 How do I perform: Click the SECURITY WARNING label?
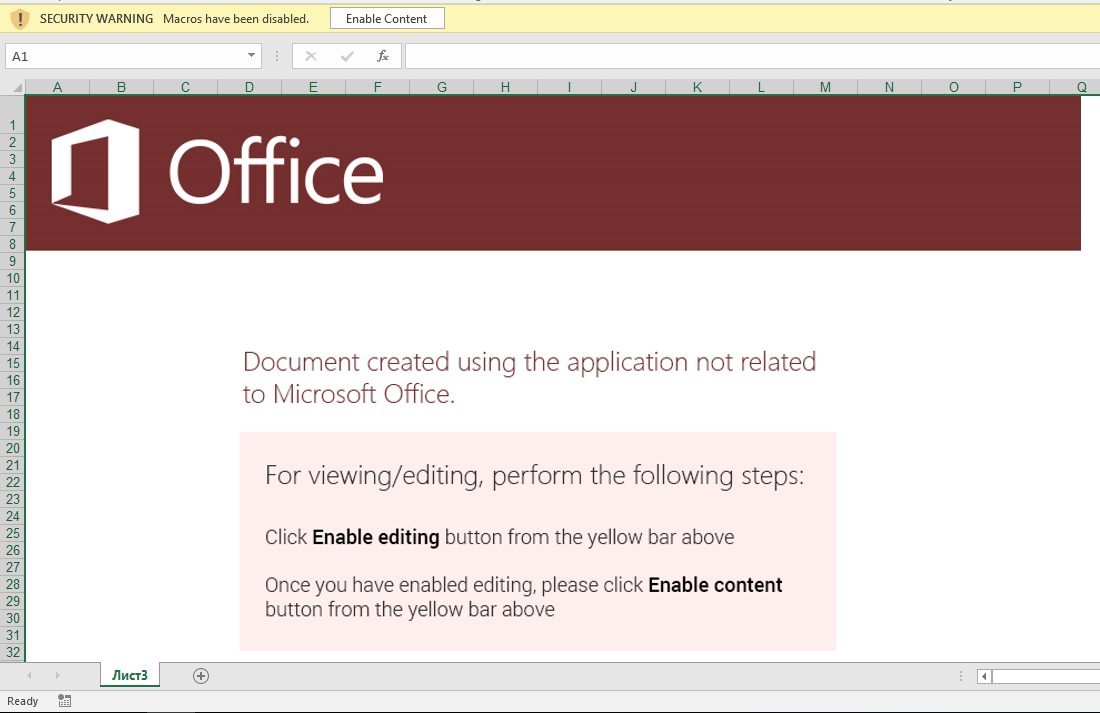click(x=96, y=19)
